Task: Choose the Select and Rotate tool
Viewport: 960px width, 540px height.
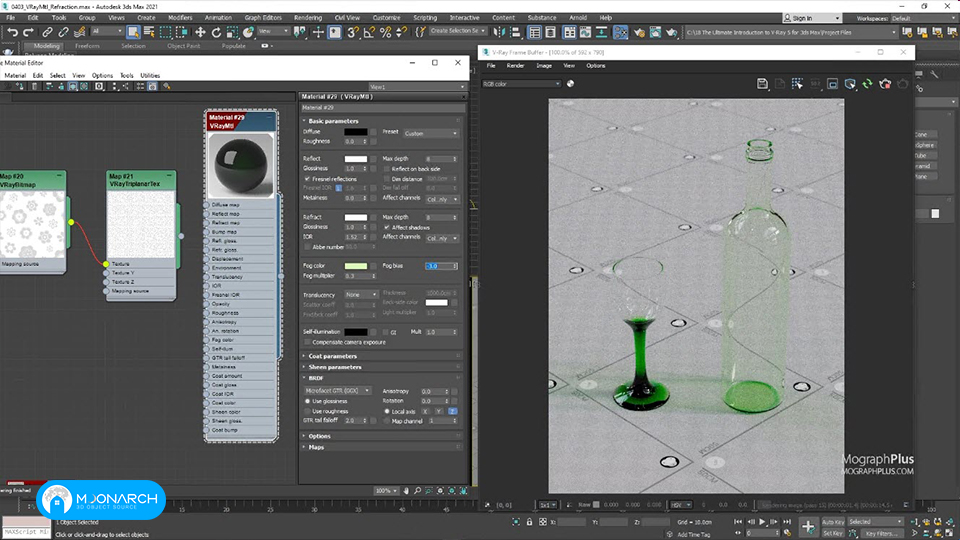Action: (x=216, y=32)
